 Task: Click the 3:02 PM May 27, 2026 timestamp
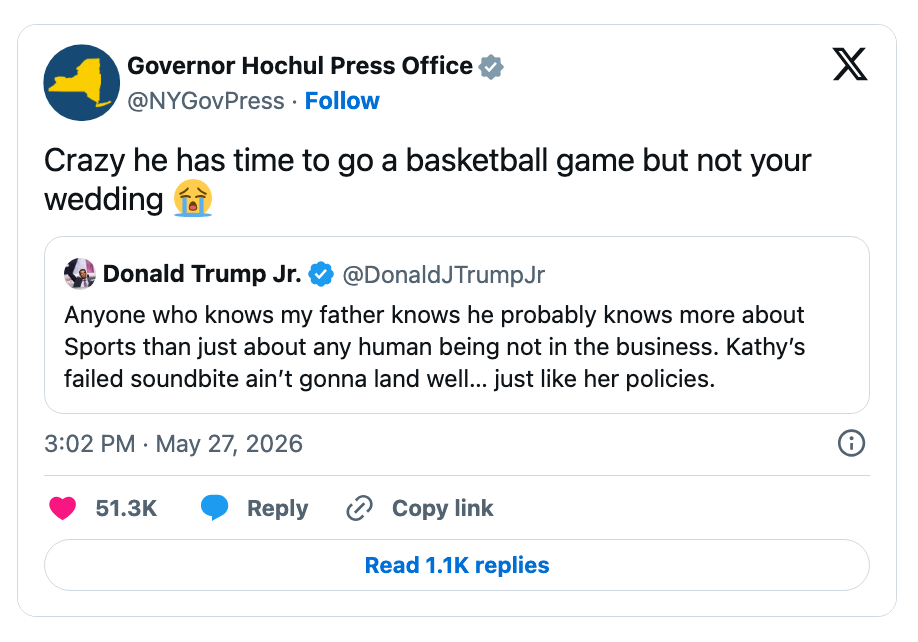[x=173, y=444]
